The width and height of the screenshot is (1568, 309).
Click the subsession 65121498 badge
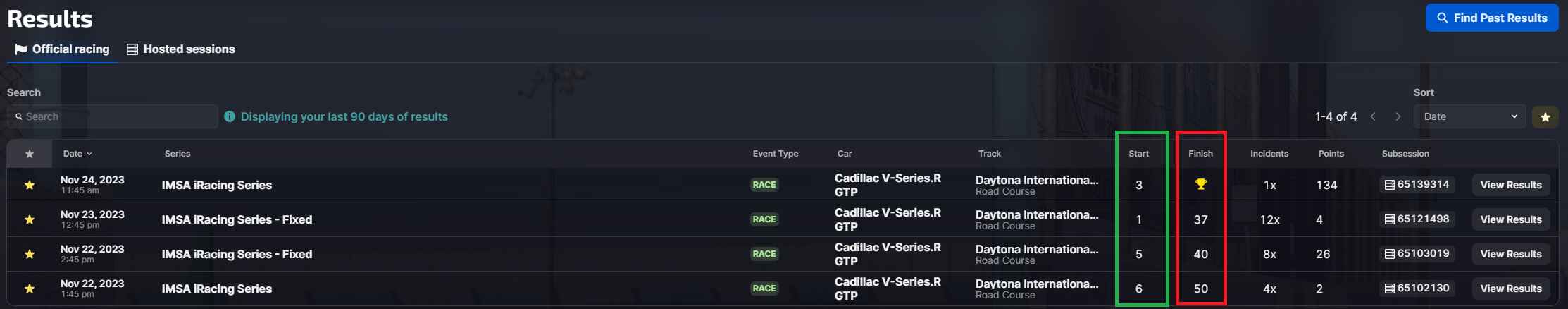pyautogui.click(x=1417, y=219)
